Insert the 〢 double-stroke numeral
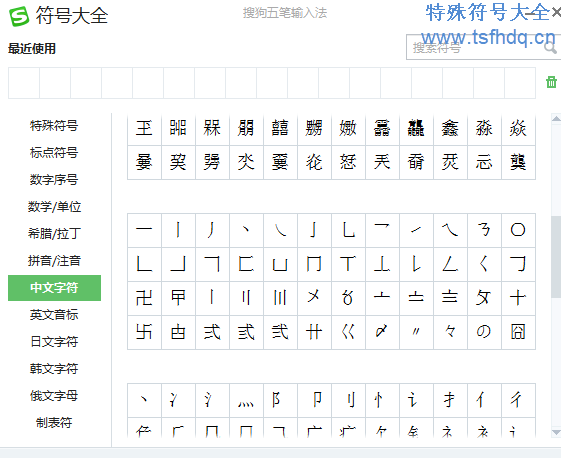Screen dimensions: 561x458 [x=246, y=298]
